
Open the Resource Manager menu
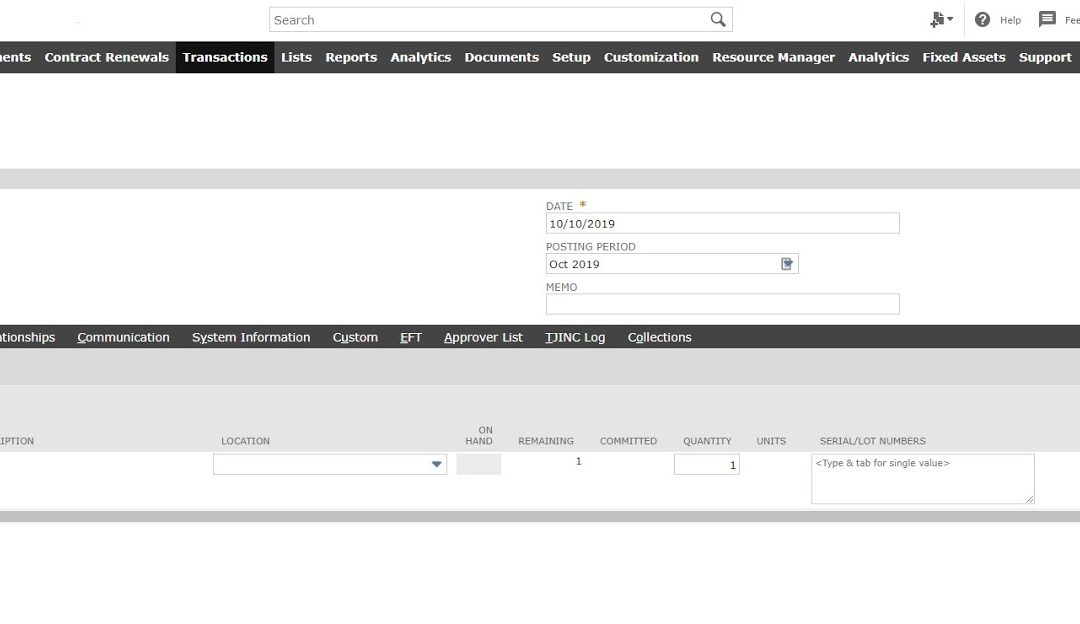pyautogui.click(x=773, y=57)
